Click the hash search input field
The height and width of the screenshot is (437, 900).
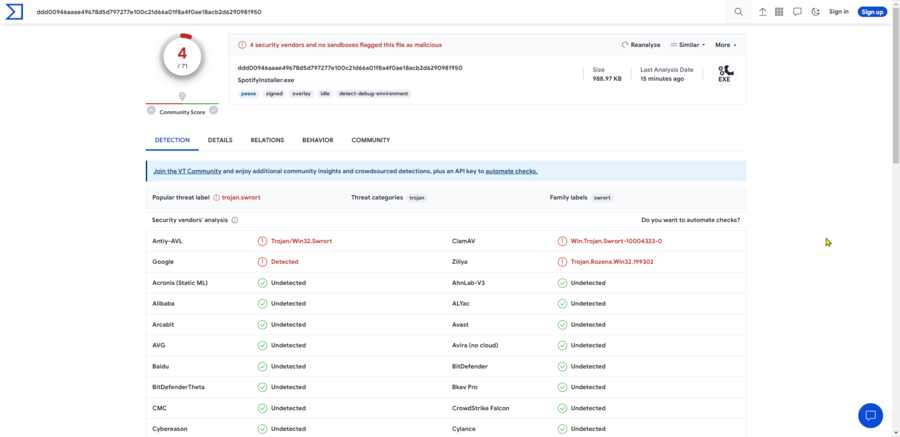379,11
